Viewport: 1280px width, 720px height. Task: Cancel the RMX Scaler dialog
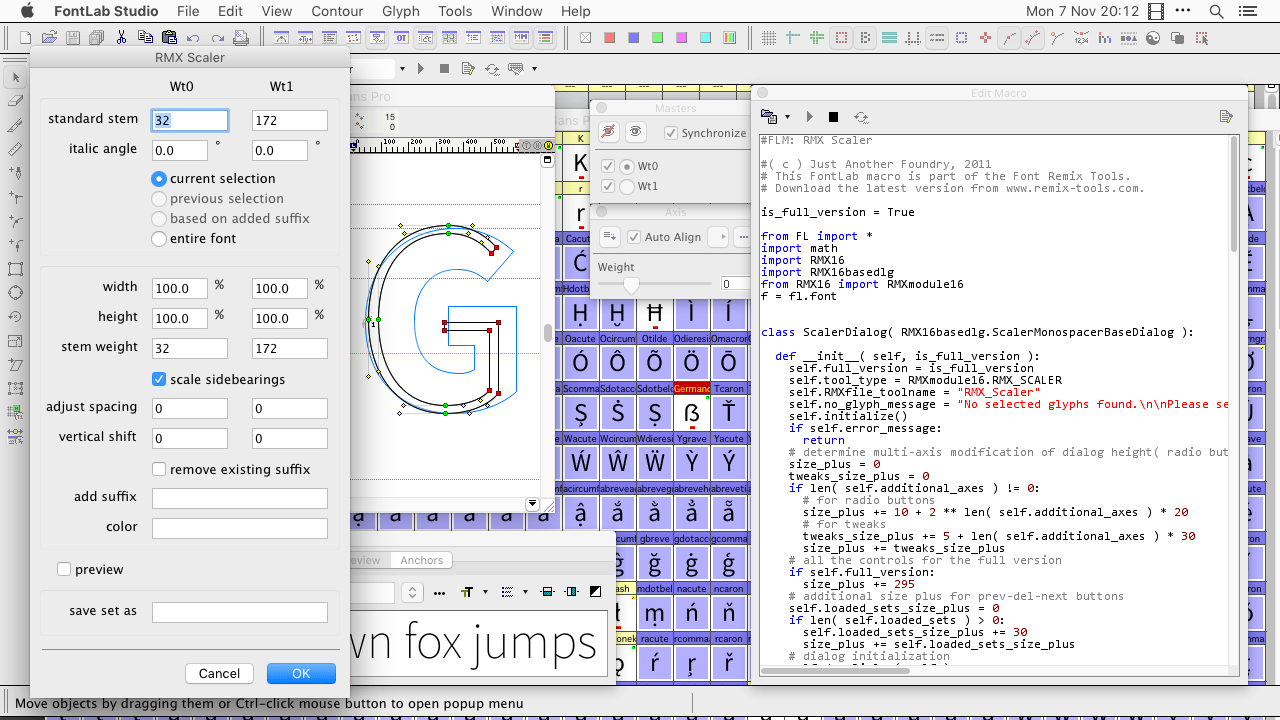coord(219,673)
